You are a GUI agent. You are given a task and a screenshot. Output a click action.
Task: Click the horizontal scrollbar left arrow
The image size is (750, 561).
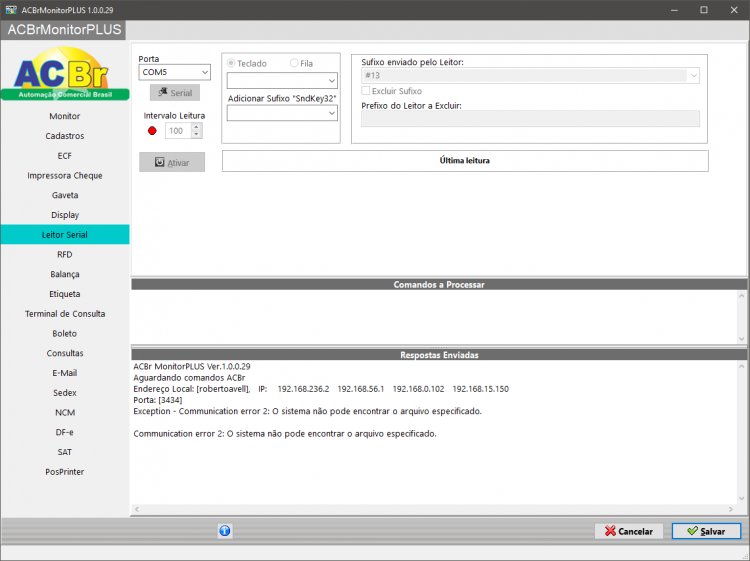(x=137, y=509)
